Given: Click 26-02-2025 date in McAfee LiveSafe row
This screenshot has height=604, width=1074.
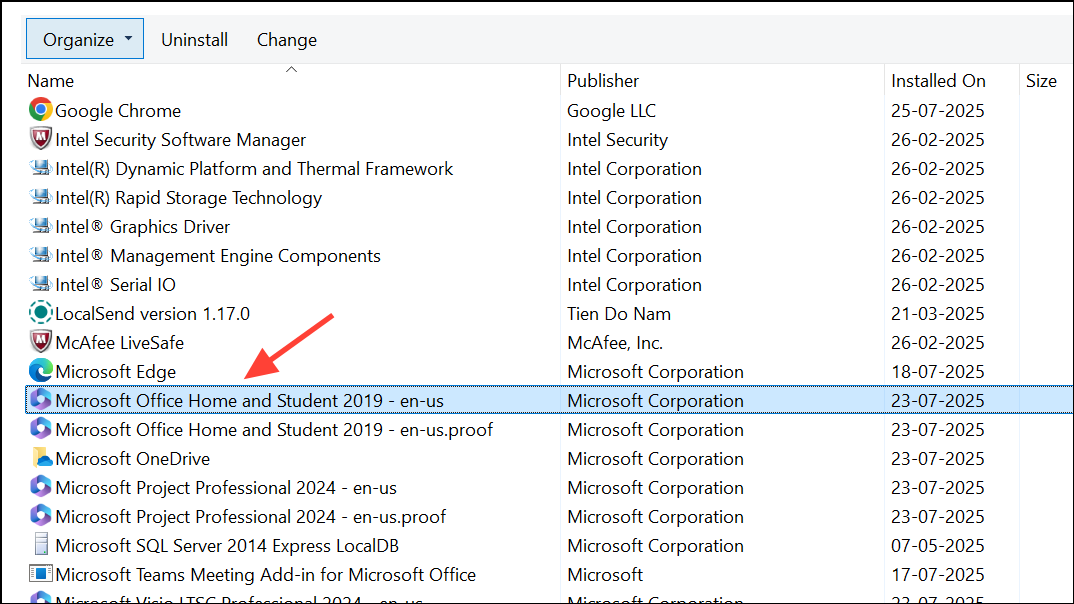Looking at the screenshot, I should point(937,342).
